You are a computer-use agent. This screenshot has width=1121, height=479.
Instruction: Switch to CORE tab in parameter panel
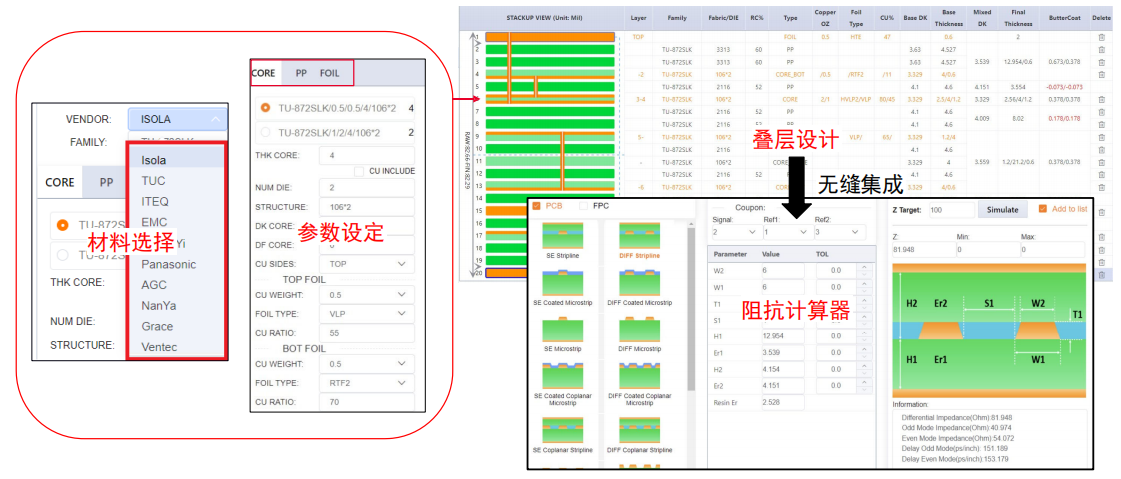tap(263, 73)
